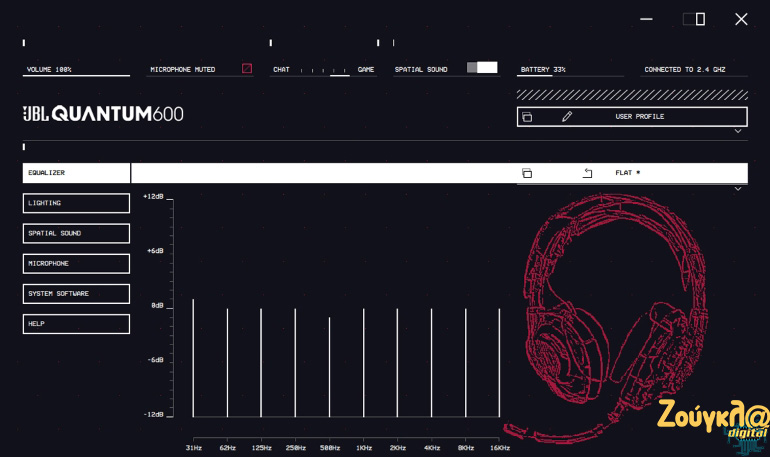
Task: Open the Help section
Action: point(76,324)
